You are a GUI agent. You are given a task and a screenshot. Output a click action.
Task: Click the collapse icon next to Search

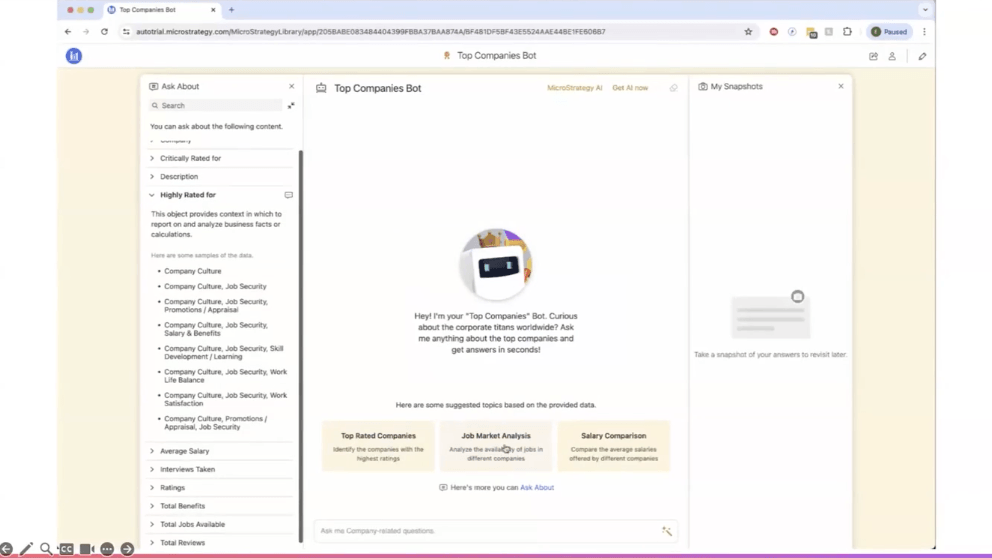[x=291, y=105]
